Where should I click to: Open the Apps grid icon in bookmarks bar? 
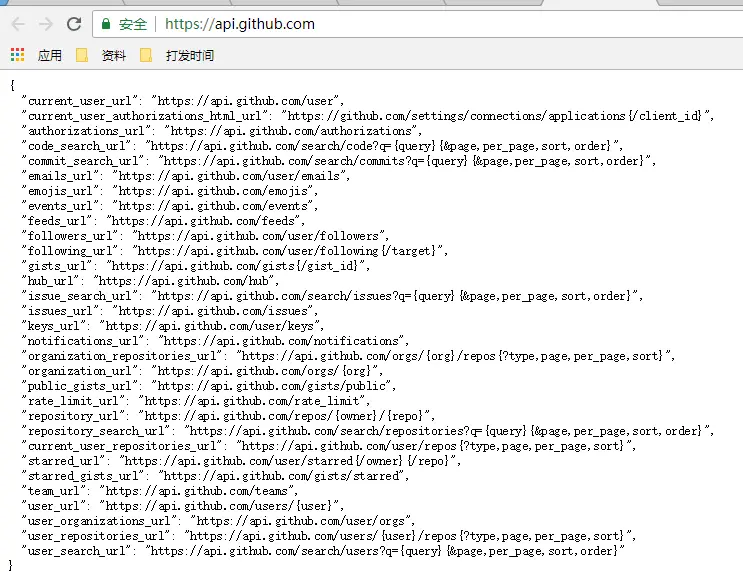coord(18,55)
